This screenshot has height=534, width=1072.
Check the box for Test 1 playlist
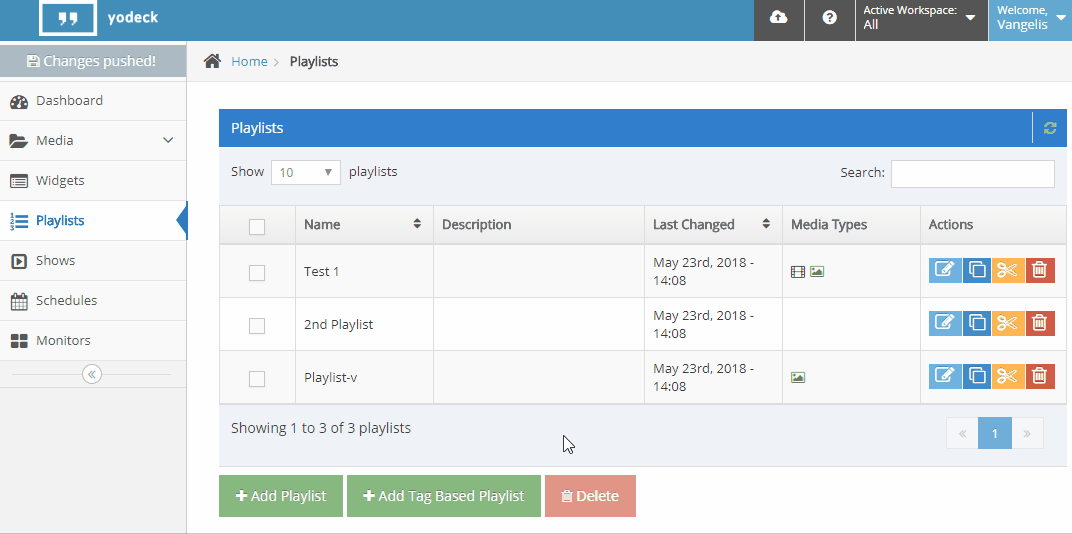click(x=257, y=272)
